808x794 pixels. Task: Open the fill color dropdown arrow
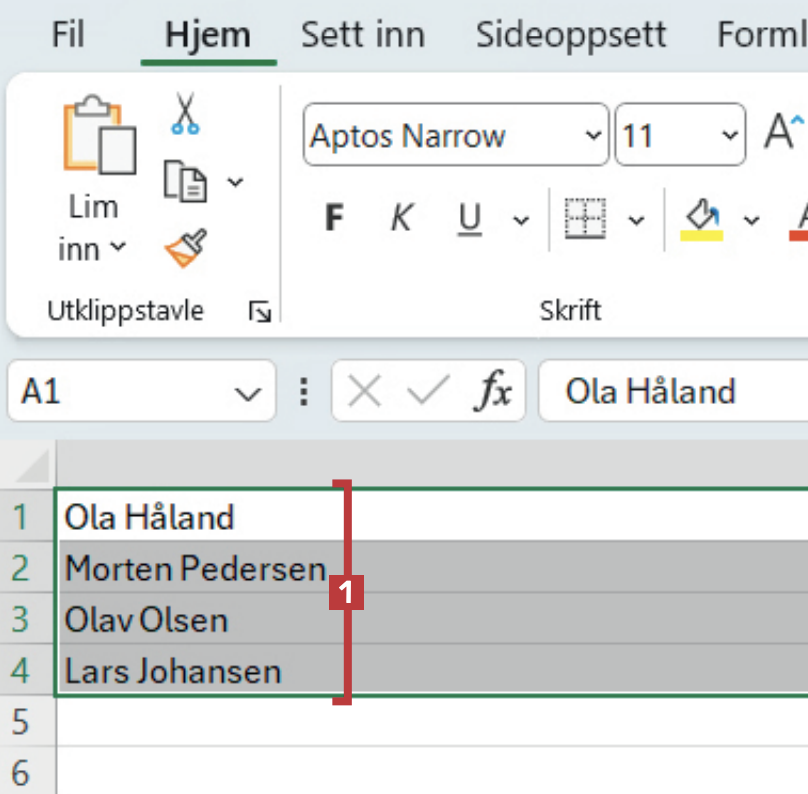(751, 219)
